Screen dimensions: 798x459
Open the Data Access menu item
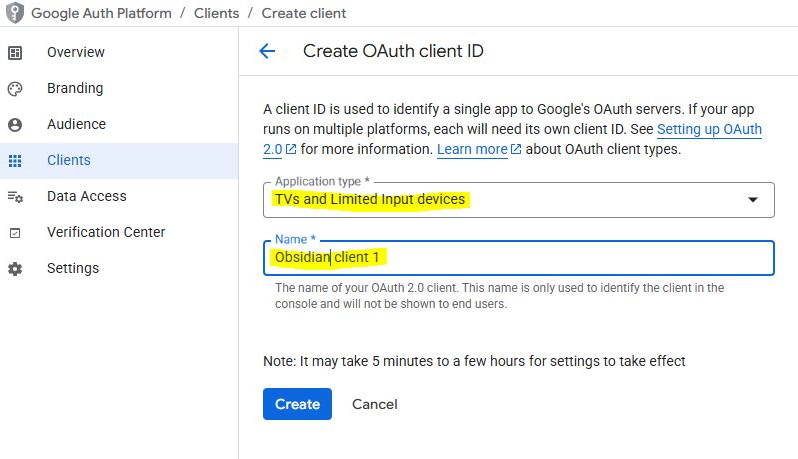(119, 196)
